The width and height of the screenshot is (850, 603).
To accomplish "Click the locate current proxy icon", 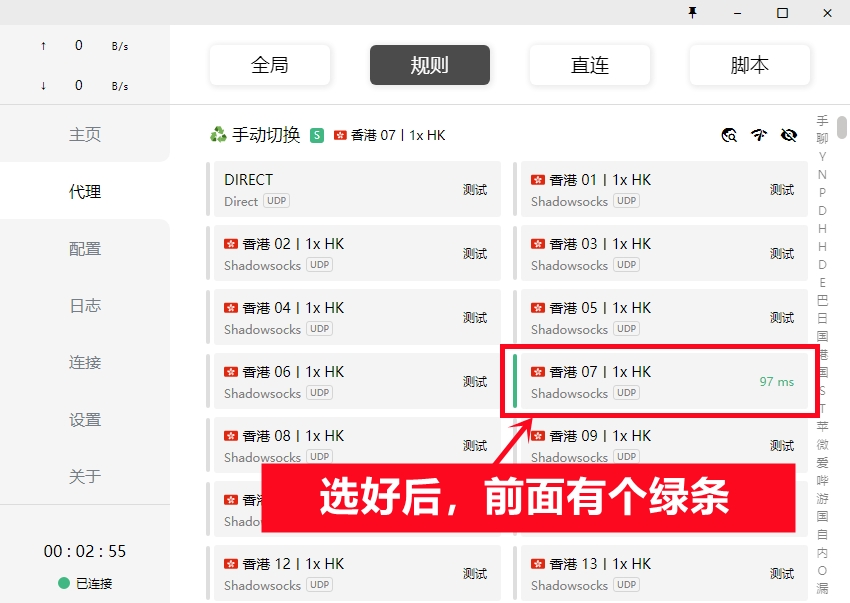I will pos(729,135).
